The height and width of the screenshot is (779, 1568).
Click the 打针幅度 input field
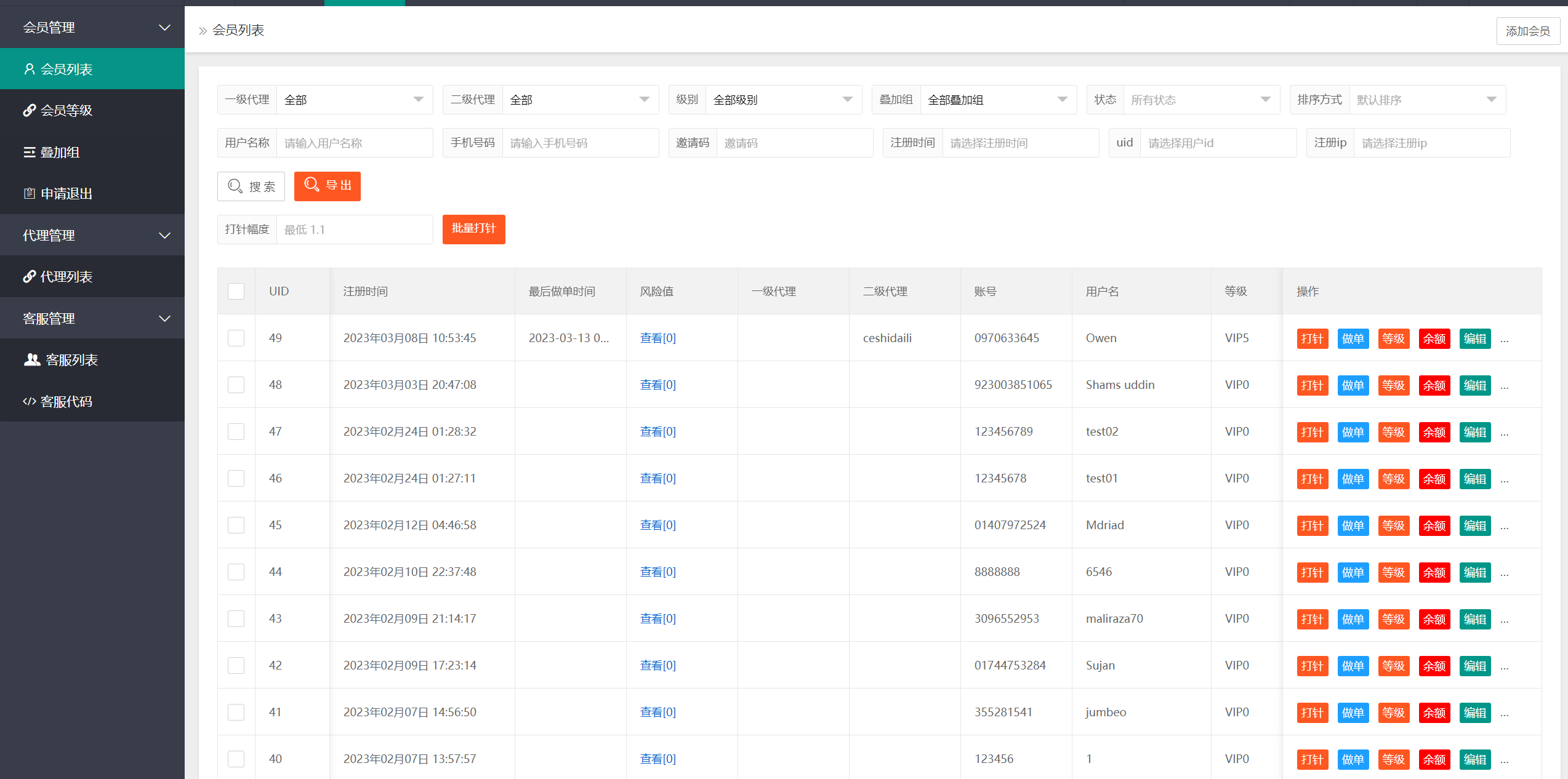click(354, 230)
